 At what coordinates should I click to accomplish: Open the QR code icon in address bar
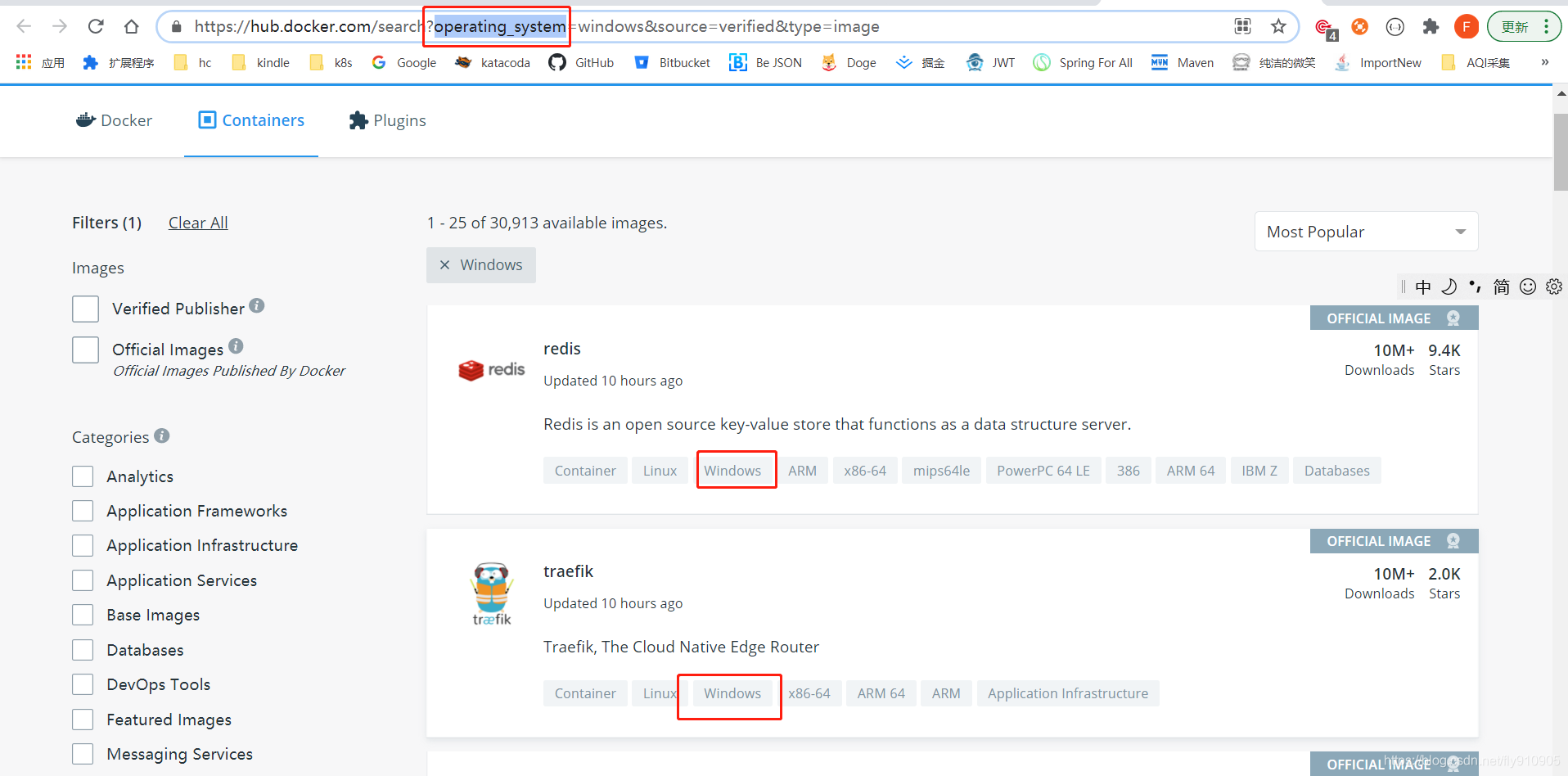pos(1242,26)
